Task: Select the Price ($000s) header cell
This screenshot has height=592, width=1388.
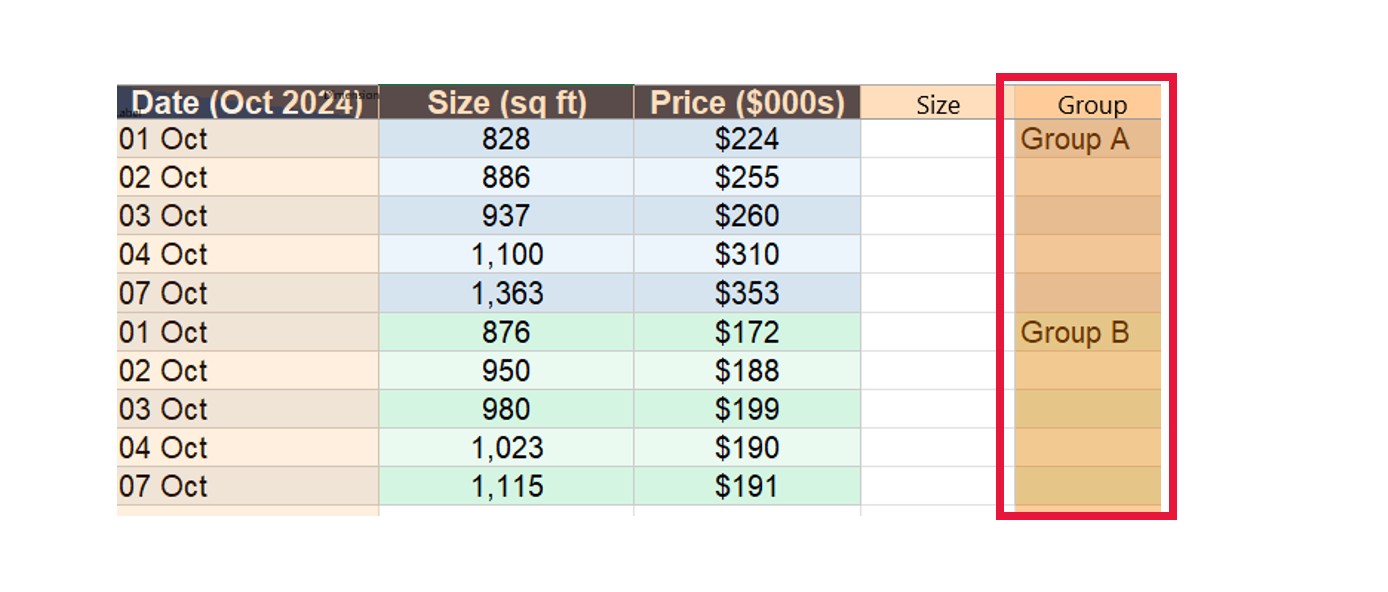Action: click(747, 103)
